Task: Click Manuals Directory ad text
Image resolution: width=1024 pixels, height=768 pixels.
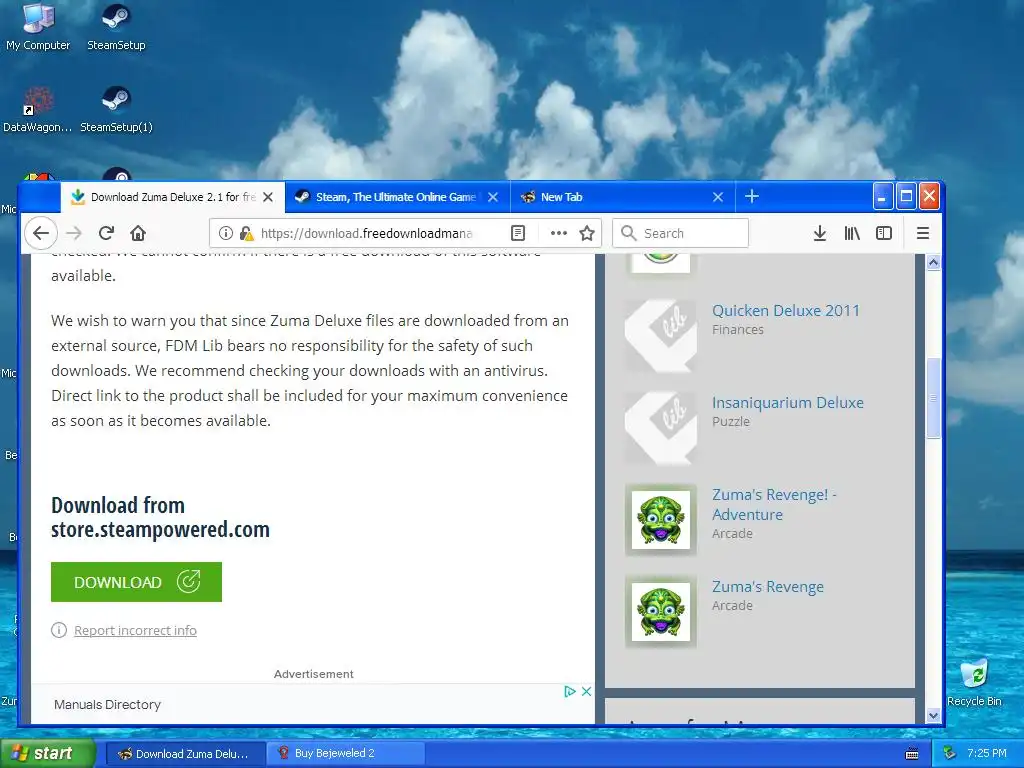Action: [107, 705]
